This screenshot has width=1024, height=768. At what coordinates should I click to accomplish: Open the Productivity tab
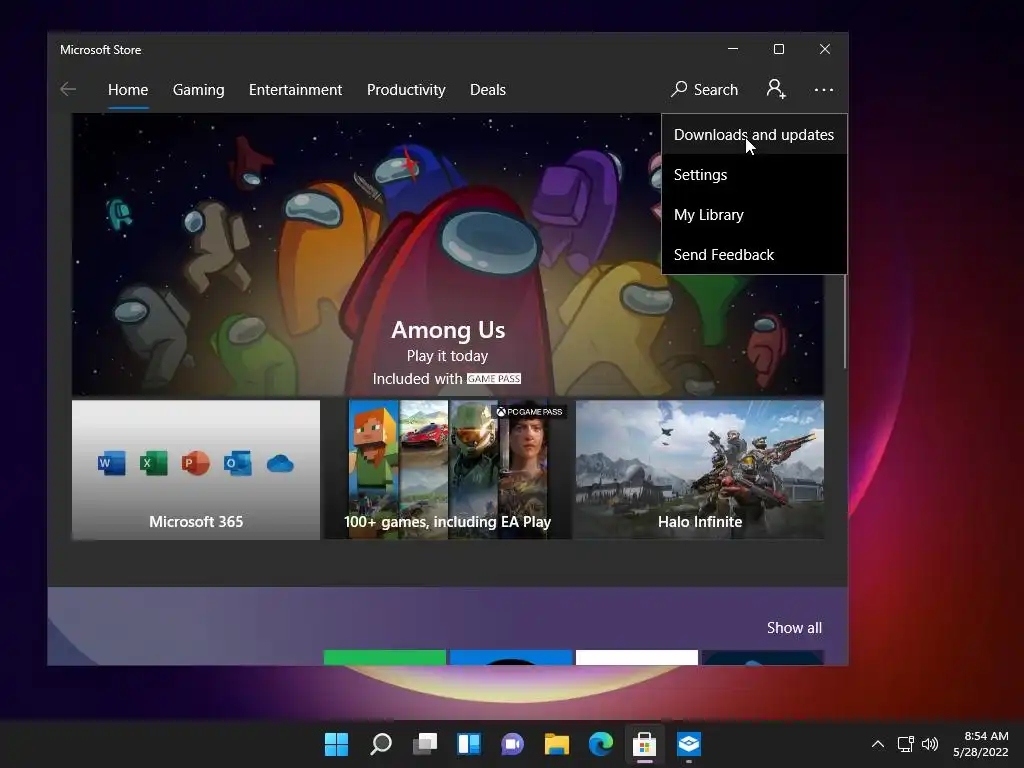(406, 89)
